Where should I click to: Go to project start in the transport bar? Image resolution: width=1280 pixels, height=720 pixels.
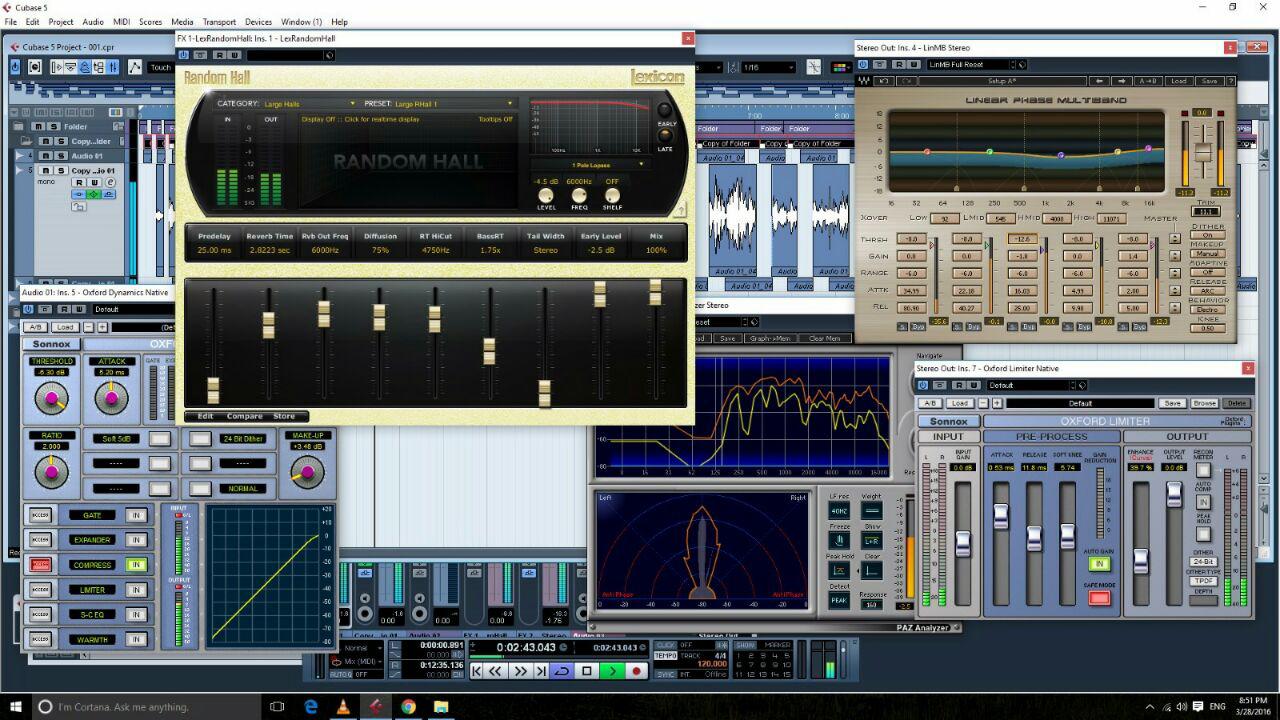coord(478,671)
